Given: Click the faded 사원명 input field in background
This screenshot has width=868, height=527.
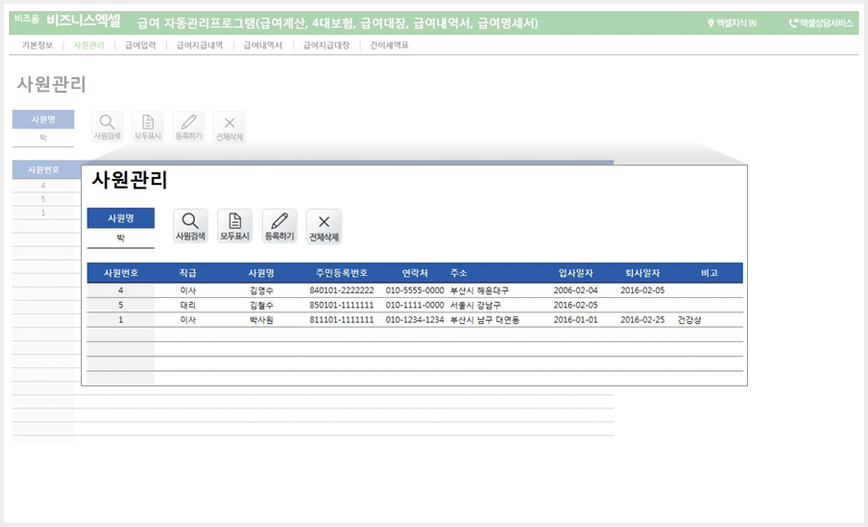Looking at the screenshot, I should (x=43, y=138).
